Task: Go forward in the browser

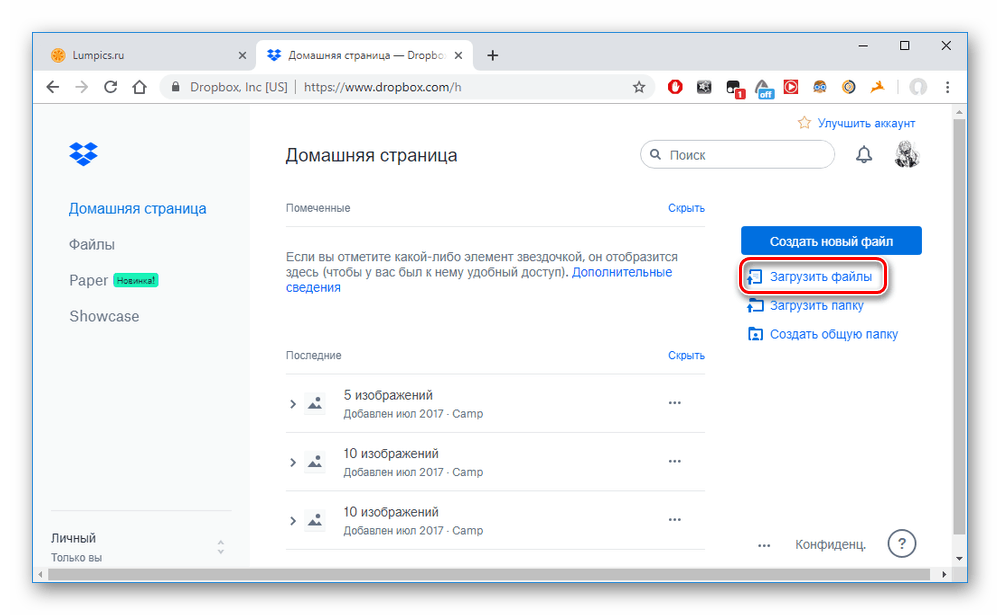Action: click(82, 87)
